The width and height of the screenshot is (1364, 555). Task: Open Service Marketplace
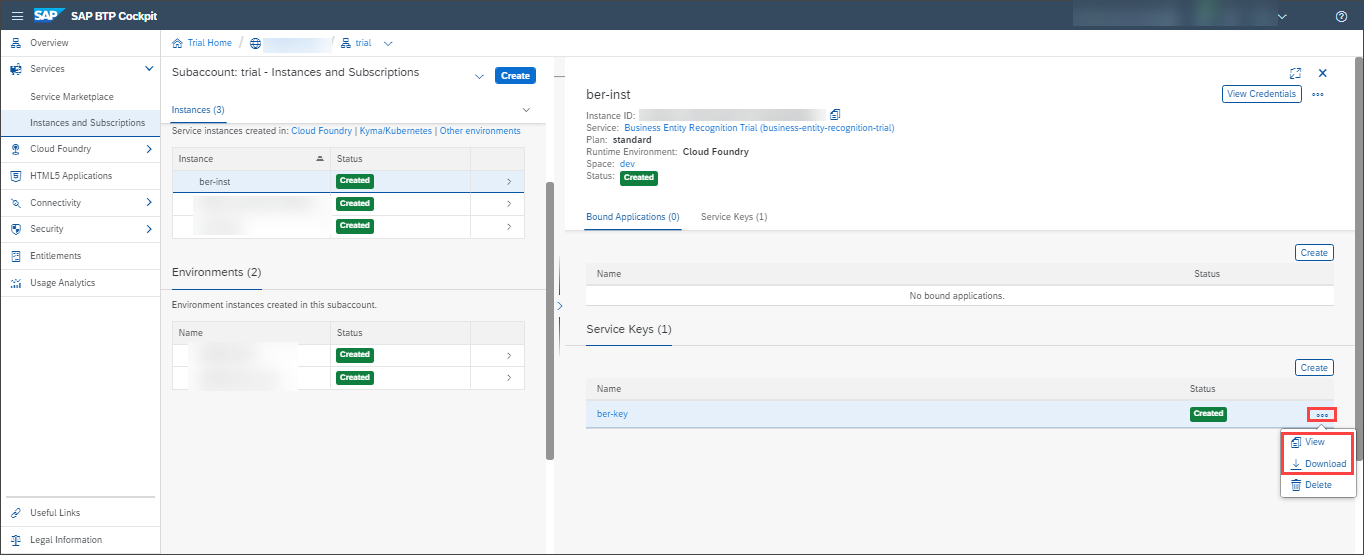(72, 97)
